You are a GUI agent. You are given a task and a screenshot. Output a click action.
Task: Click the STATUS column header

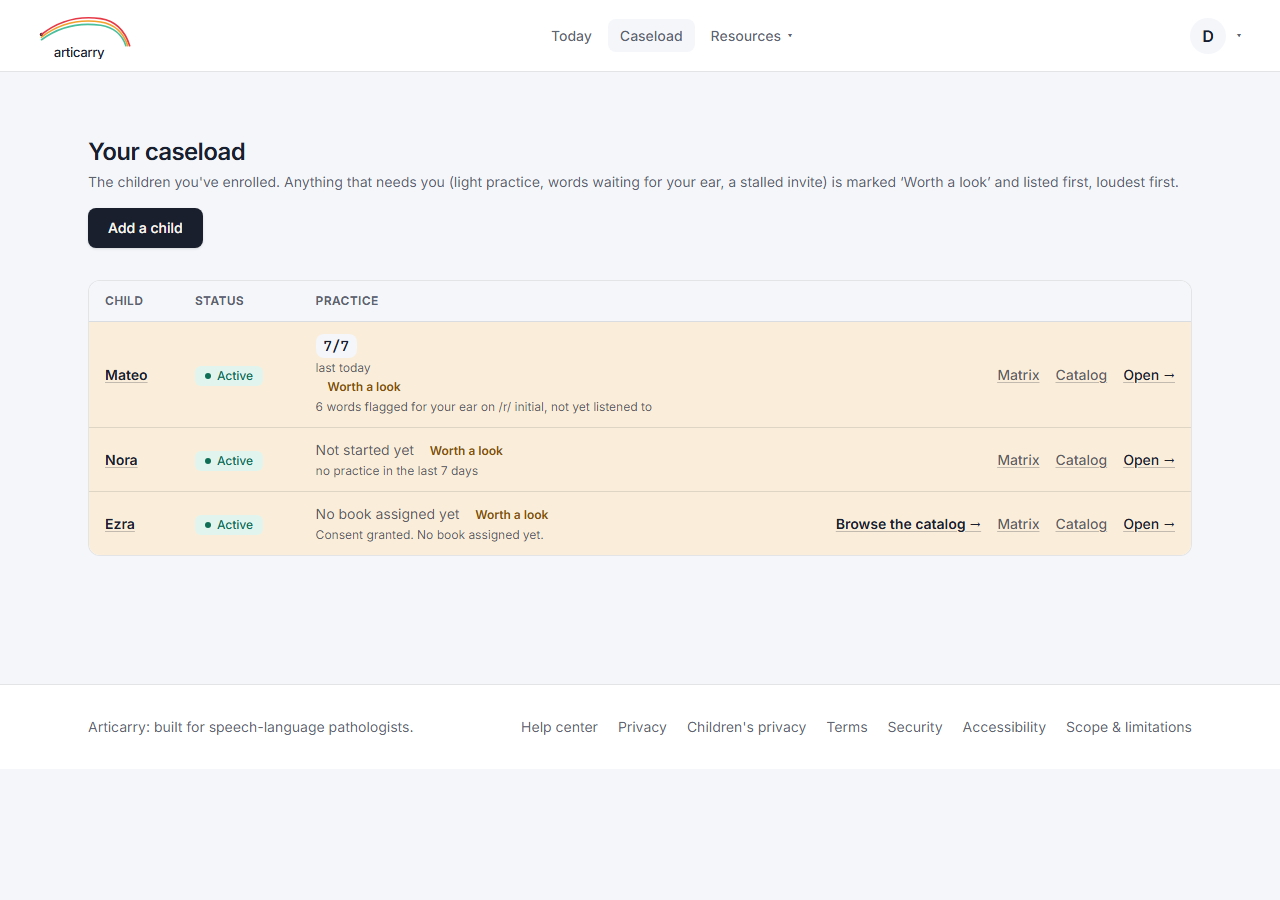(x=219, y=301)
